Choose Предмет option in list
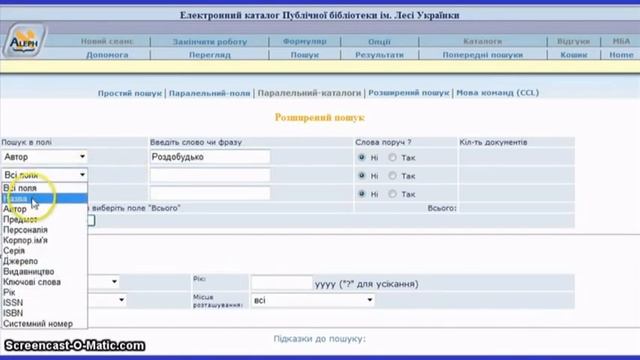Screen dimensions: 640x360 pyautogui.click(x=44, y=220)
